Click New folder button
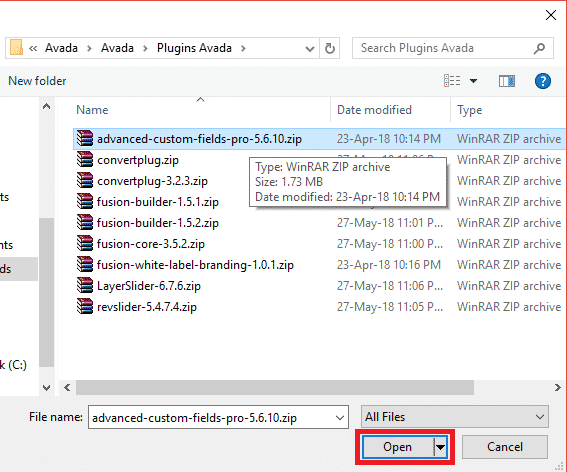Screen dimensions: 567x472 37,81
